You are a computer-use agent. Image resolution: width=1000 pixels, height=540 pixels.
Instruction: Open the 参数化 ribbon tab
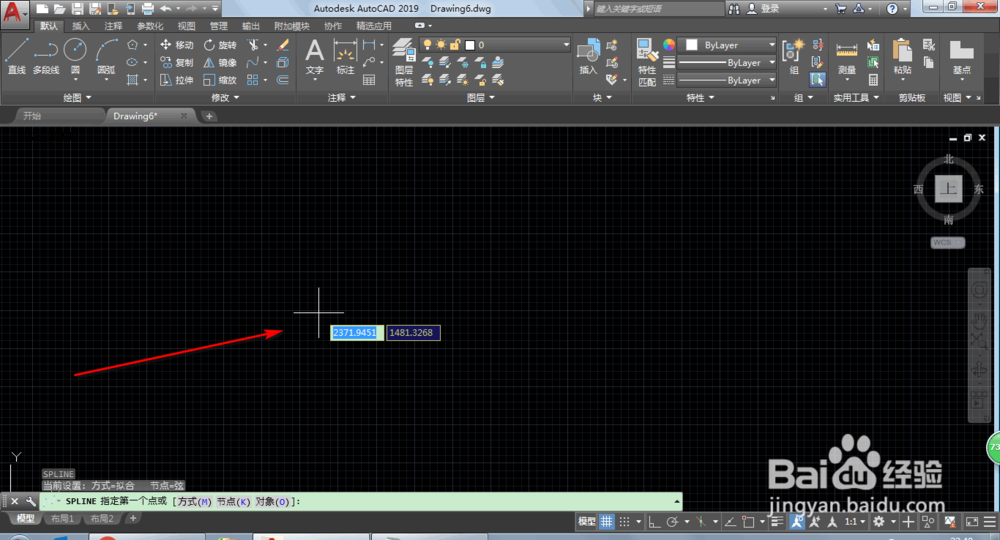151,26
